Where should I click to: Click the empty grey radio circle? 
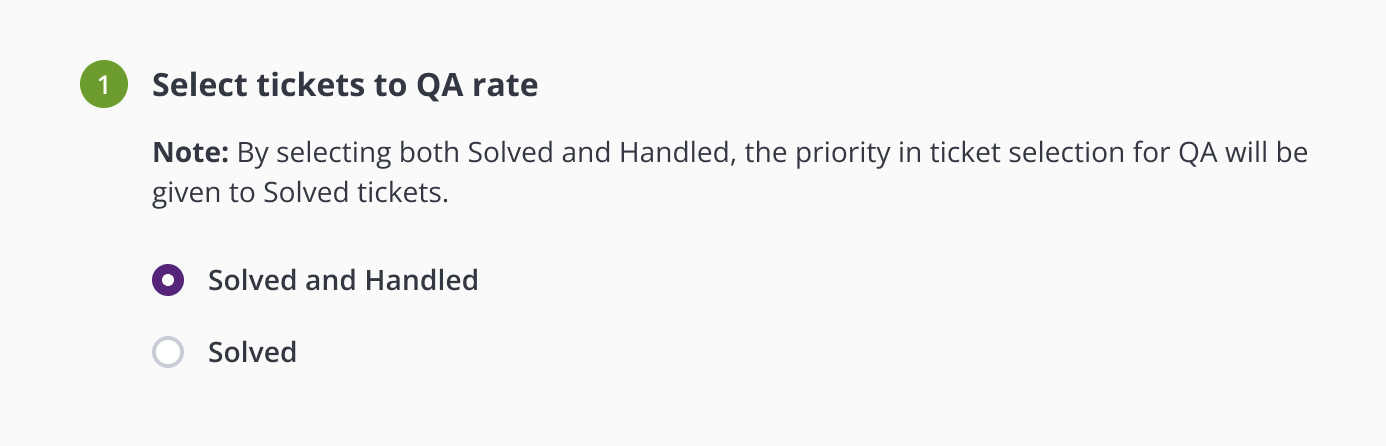[168, 352]
